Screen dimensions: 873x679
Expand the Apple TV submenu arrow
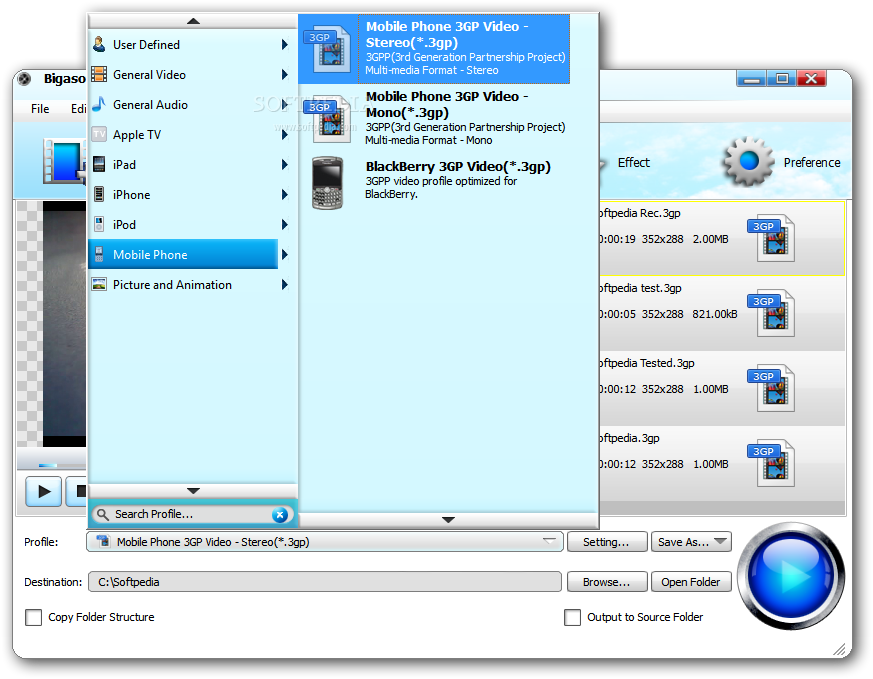pos(285,135)
